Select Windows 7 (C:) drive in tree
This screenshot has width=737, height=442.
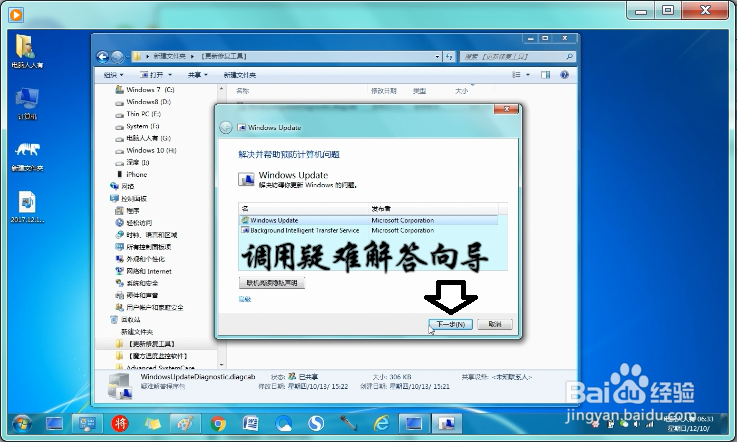145,89
